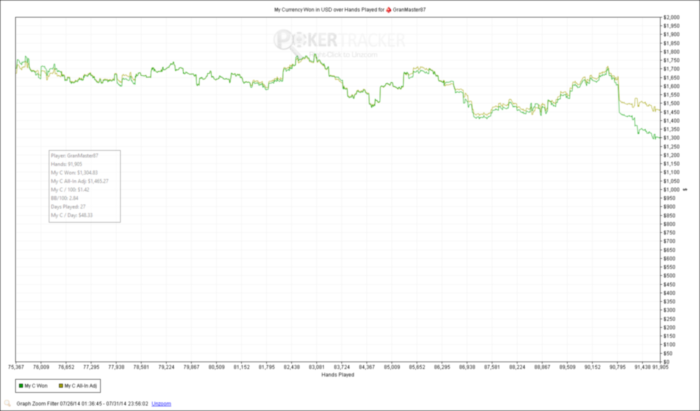Click the 81,152 label on the x-axis
Screen dimensions: 700x411
(x=242, y=367)
